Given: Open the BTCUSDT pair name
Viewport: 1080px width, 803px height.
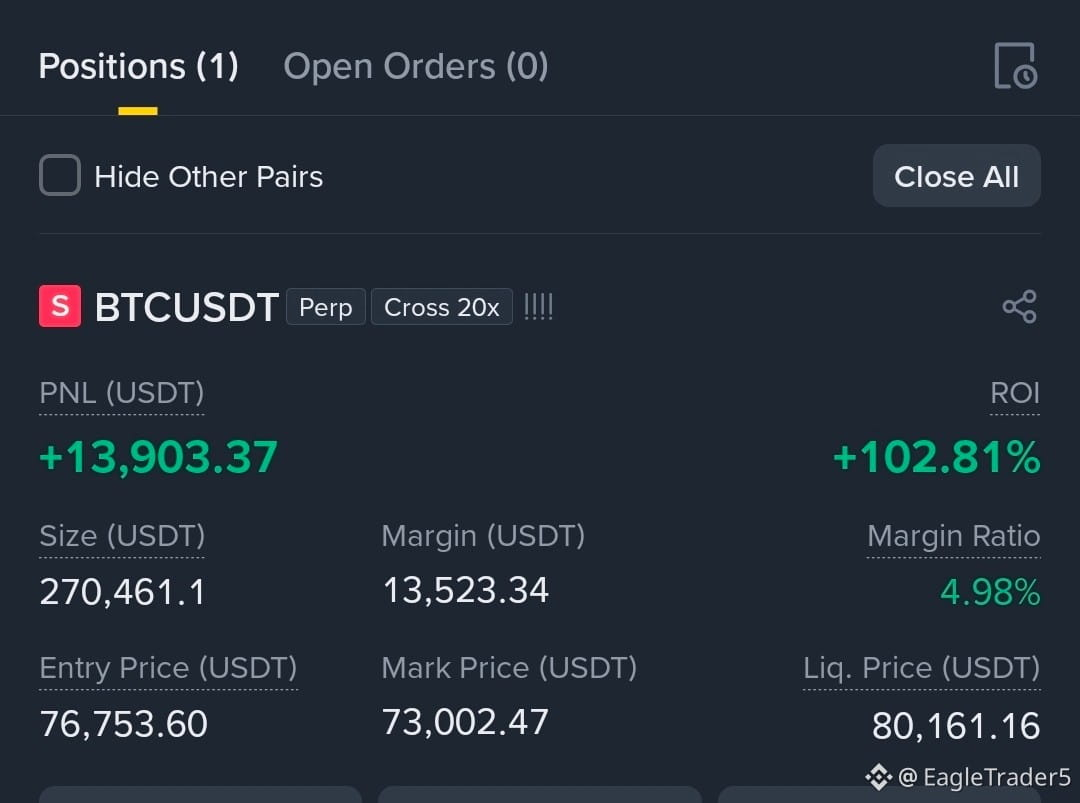Looking at the screenshot, I should [187, 307].
